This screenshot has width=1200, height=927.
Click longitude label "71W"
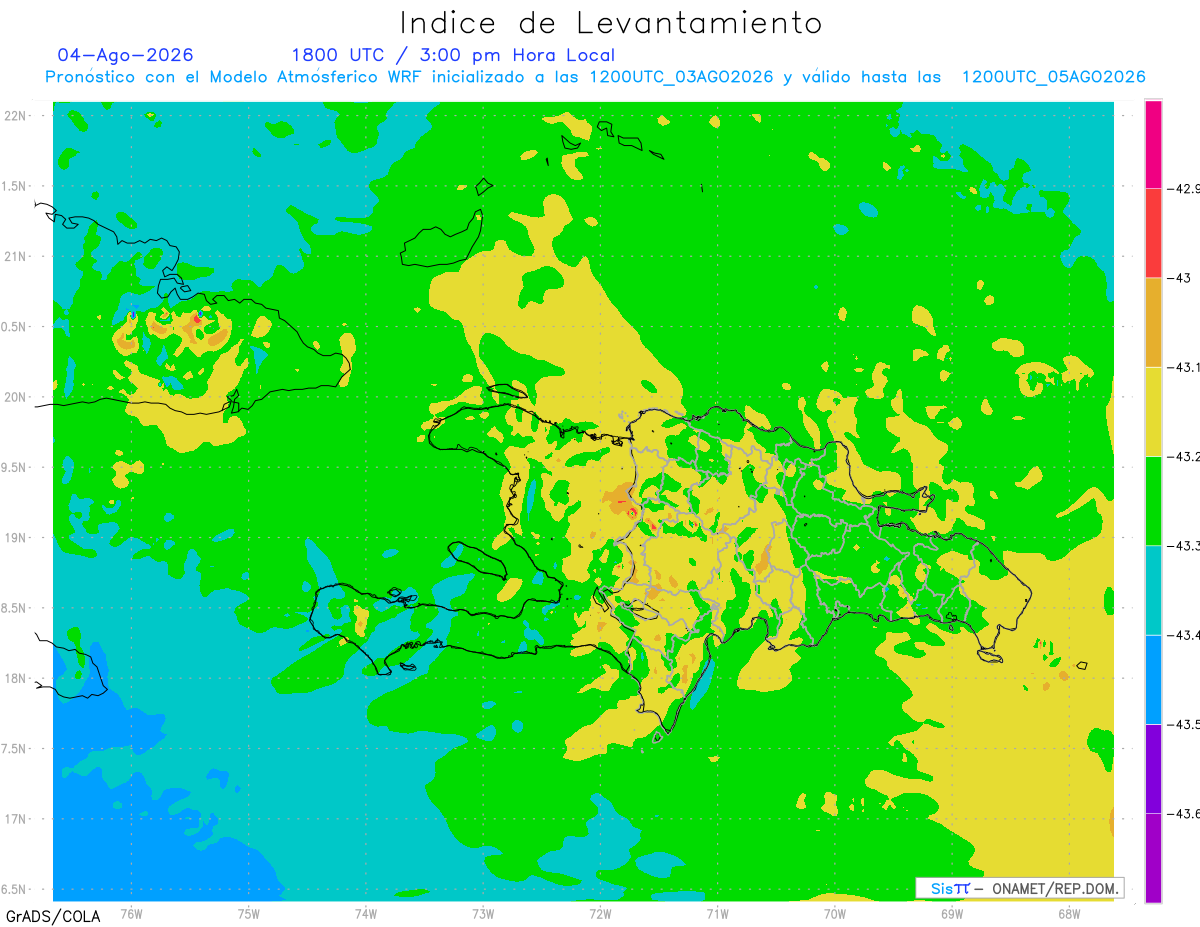click(717, 914)
